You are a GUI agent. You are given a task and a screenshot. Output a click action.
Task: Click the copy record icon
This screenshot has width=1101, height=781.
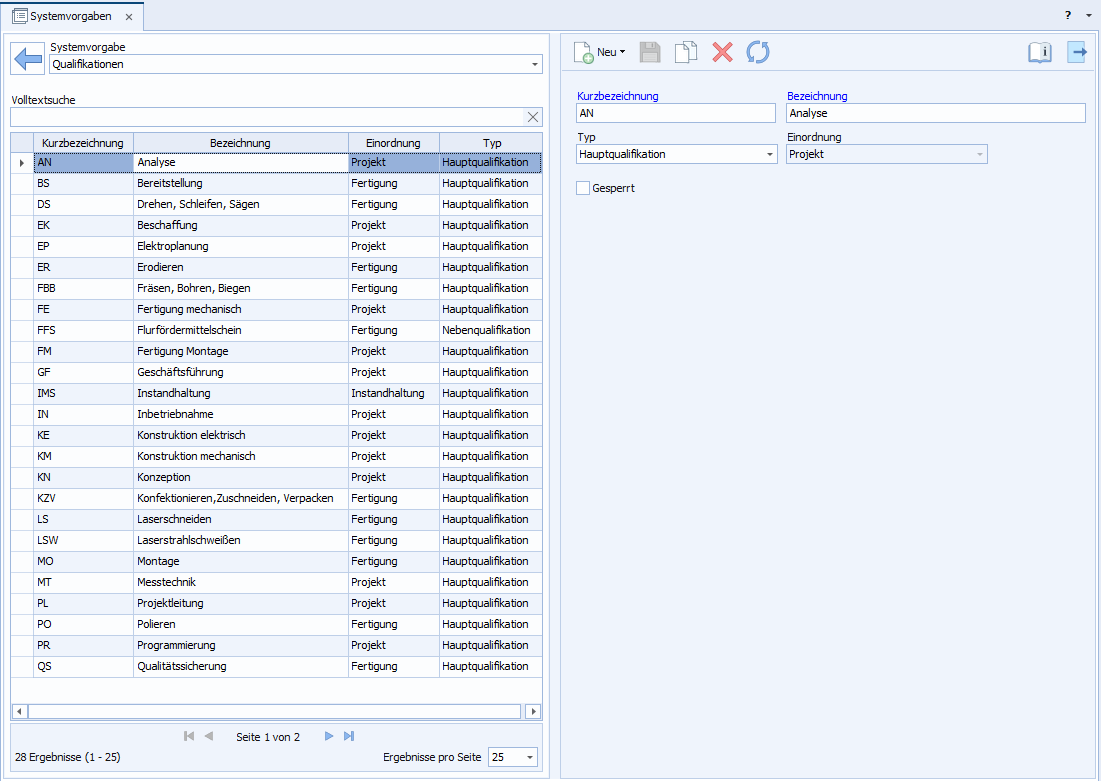(x=686, y=53)
